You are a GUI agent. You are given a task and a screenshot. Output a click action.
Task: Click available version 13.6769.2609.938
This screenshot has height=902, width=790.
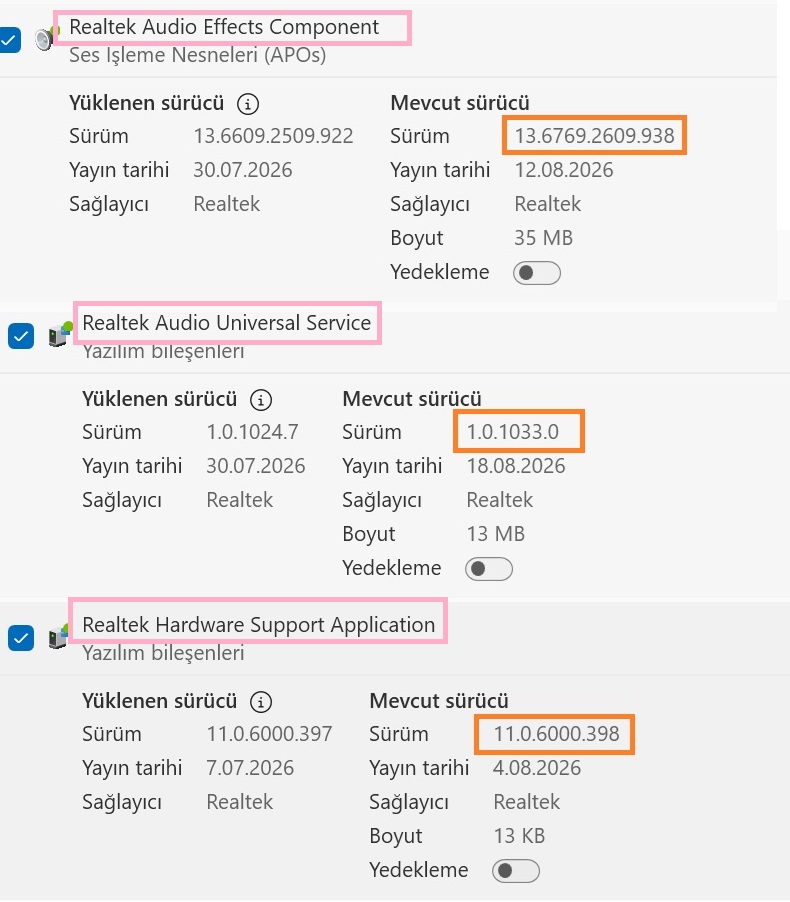click(594, 136)
